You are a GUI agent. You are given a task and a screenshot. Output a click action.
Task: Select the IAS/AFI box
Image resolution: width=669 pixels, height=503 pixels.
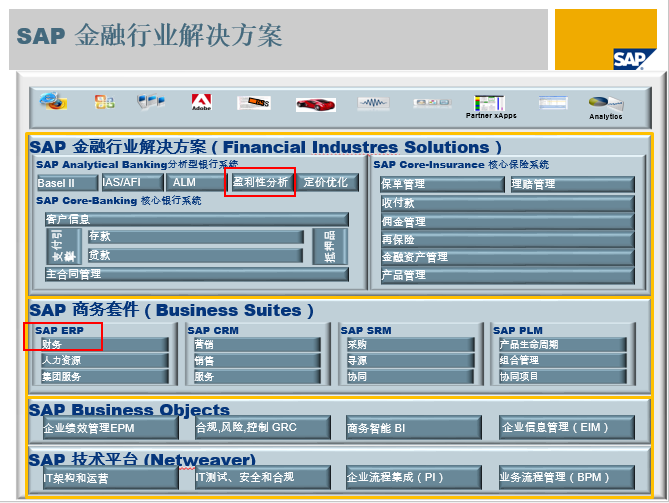tap(133, 183)
